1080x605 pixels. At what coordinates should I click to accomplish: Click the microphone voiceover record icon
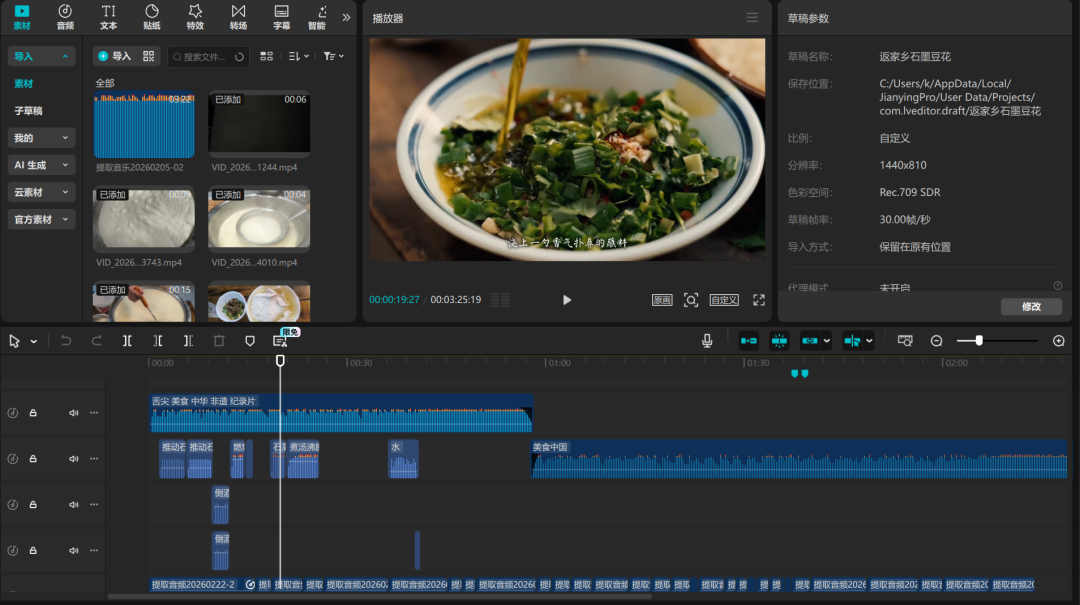[x=707, y=341]
